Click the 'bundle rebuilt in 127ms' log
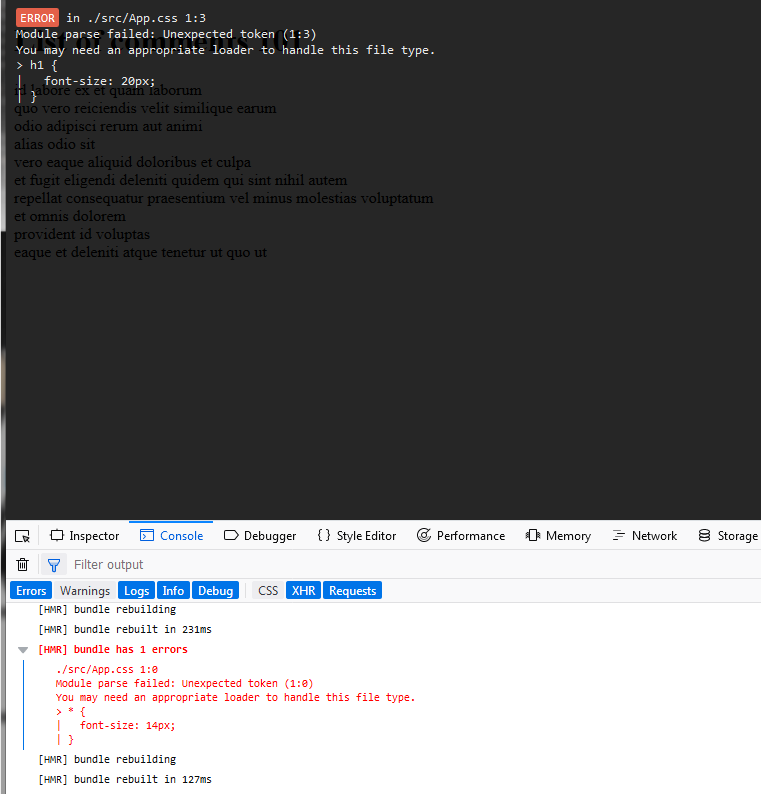This screenshot has height=794, width=761. (x=125, y=779)
